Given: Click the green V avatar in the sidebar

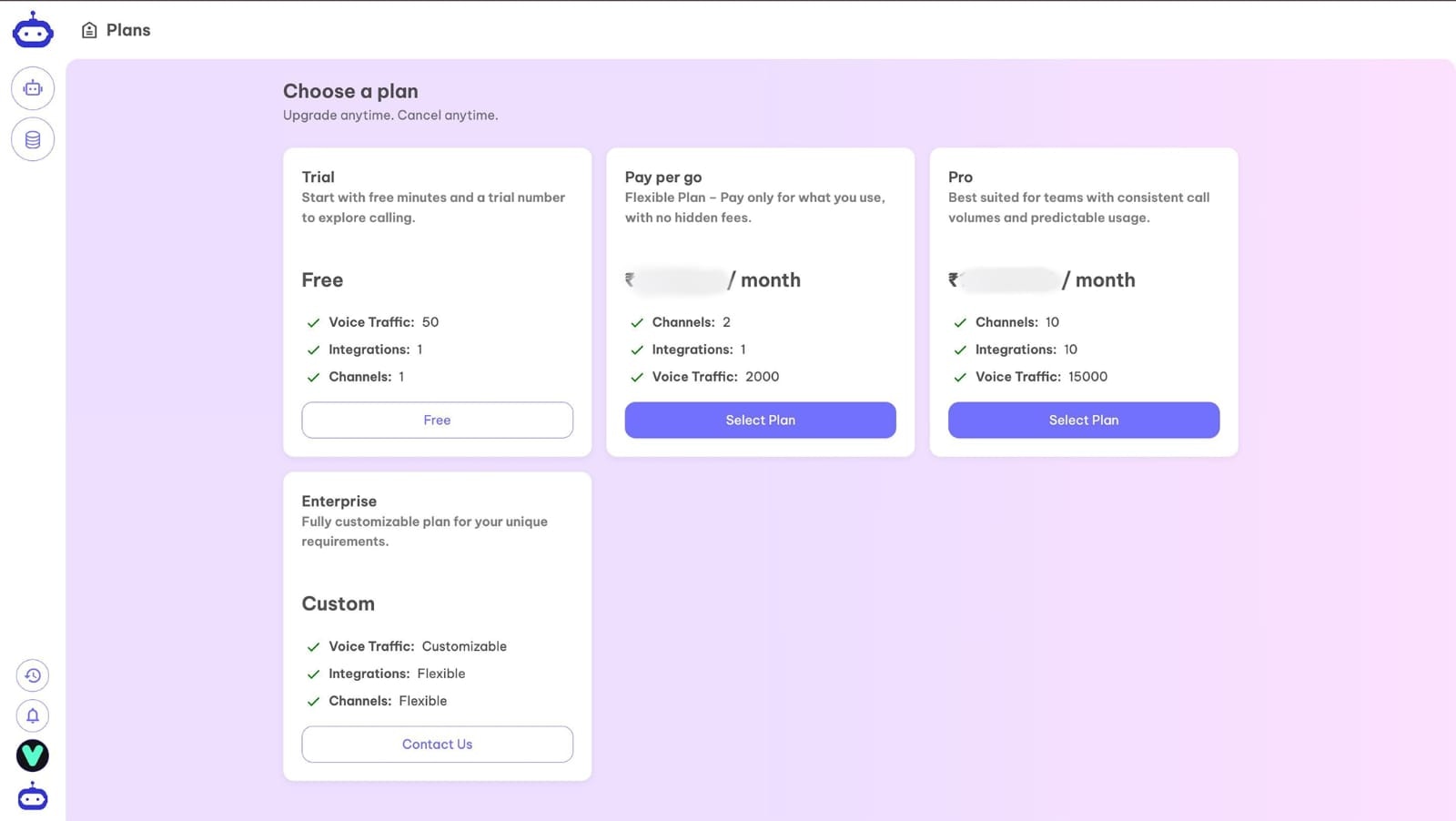Looking at the screenshot, I should pos(33,755).
